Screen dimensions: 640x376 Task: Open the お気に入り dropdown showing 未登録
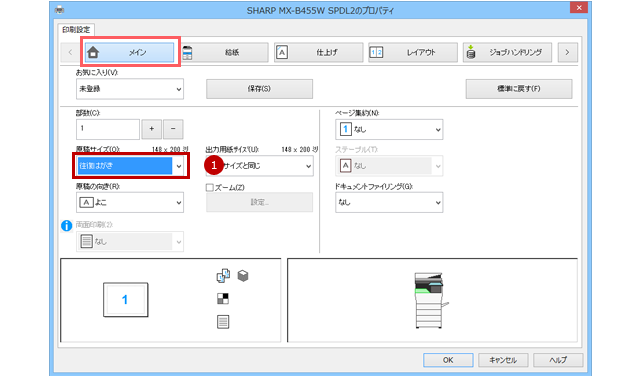(130, 89)
